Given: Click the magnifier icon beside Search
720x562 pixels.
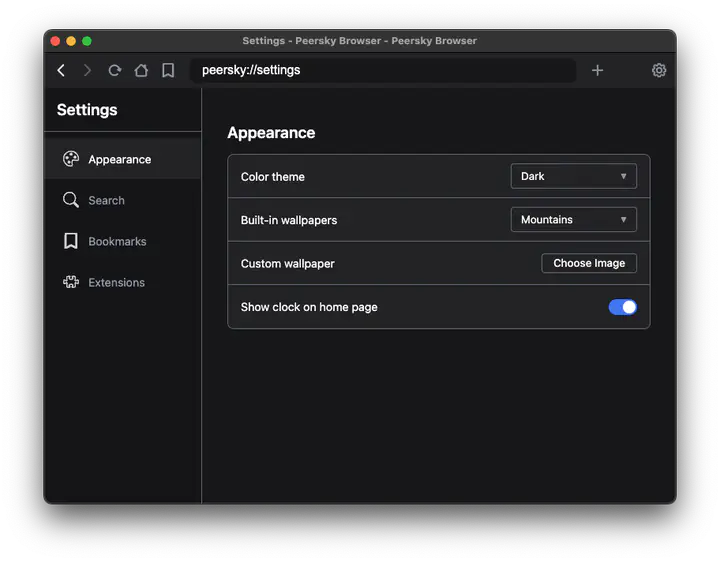Looking at the screenshot, I should click(x=71, y=200).
